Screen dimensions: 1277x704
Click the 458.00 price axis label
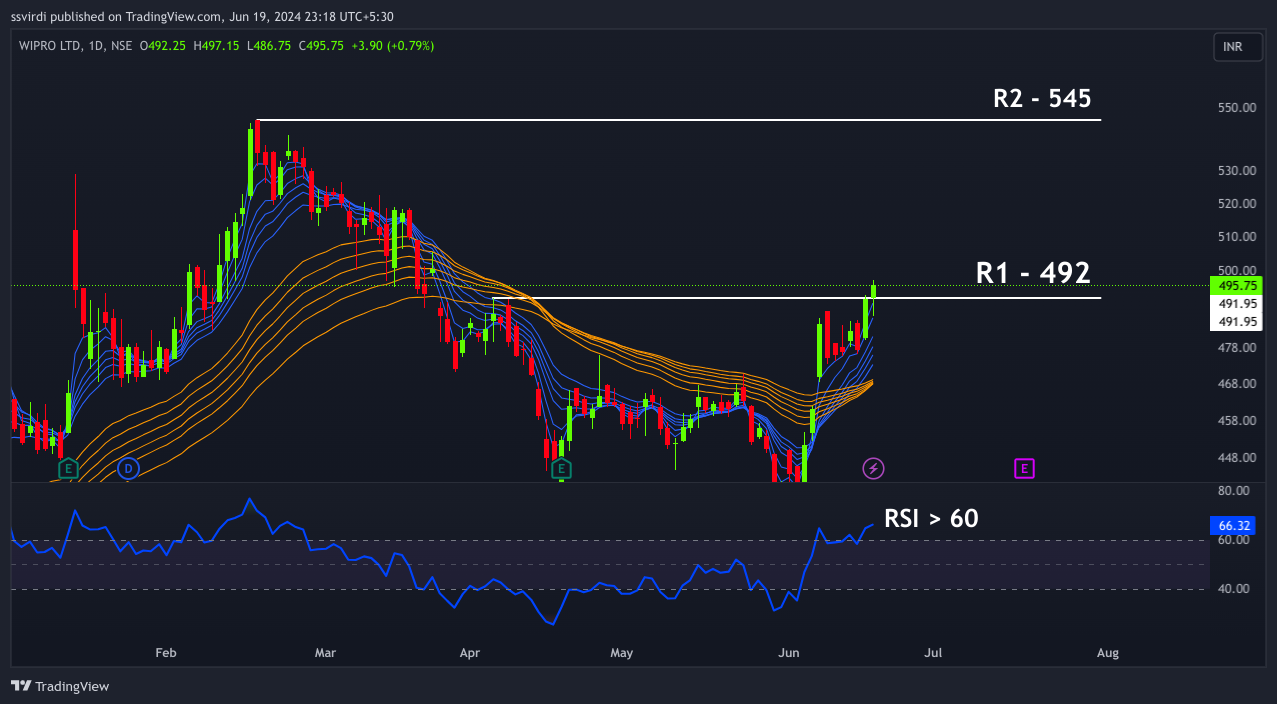pos(1235,421)
